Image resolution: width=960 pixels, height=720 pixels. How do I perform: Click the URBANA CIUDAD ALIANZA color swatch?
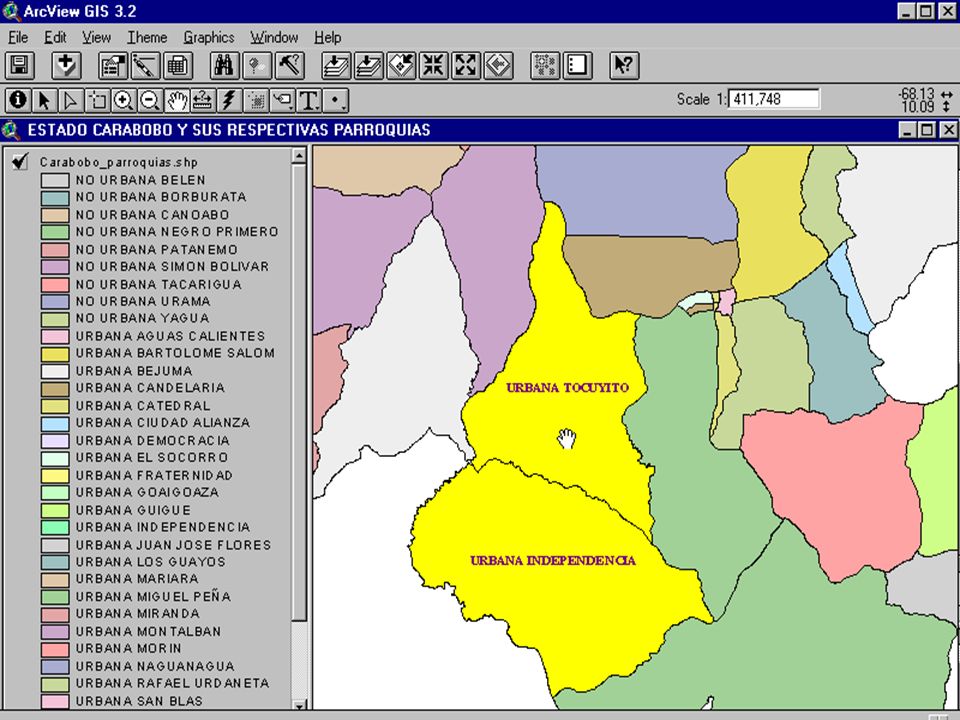coord(54,423)
